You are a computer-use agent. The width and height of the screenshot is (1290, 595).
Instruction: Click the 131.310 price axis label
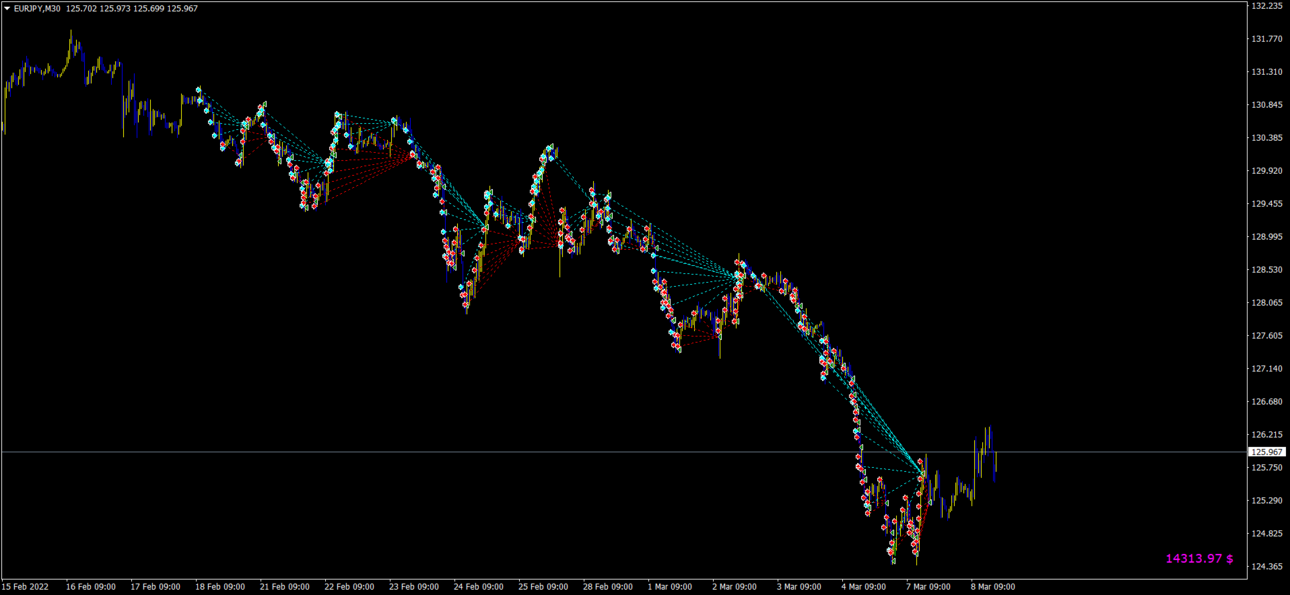[1267, 72]
